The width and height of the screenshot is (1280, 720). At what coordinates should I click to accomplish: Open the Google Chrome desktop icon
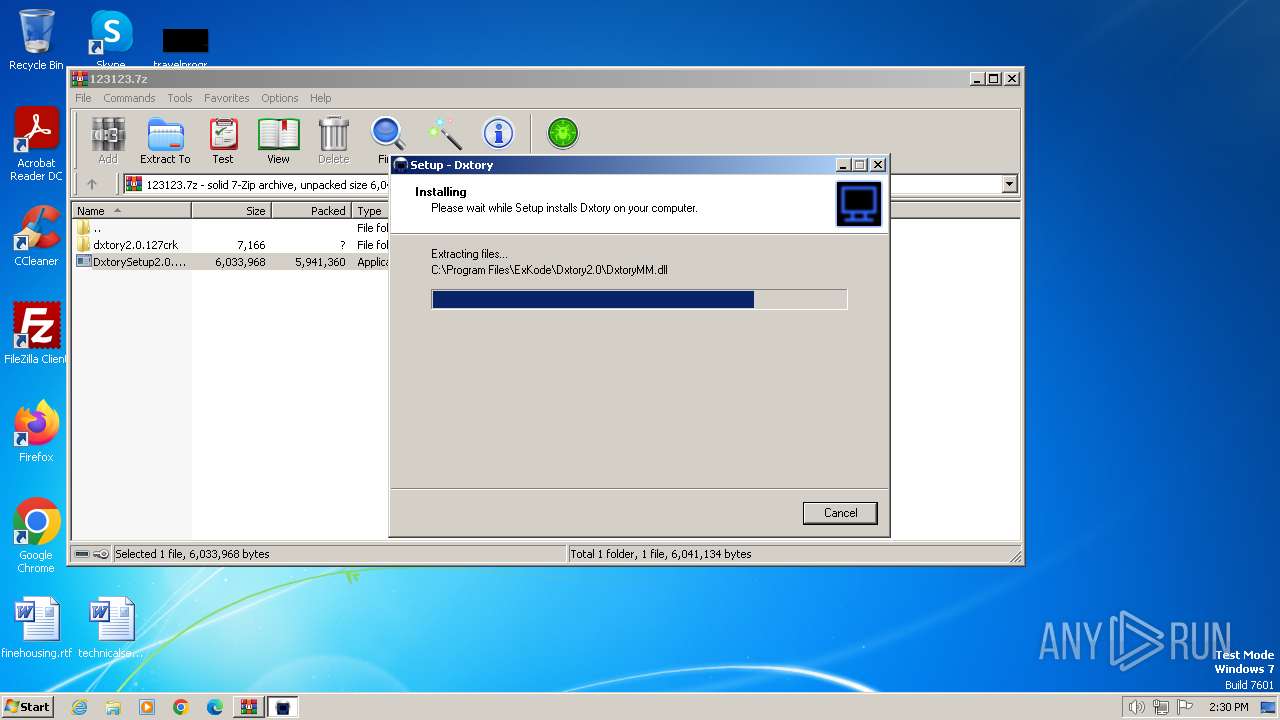pos(36,536)
